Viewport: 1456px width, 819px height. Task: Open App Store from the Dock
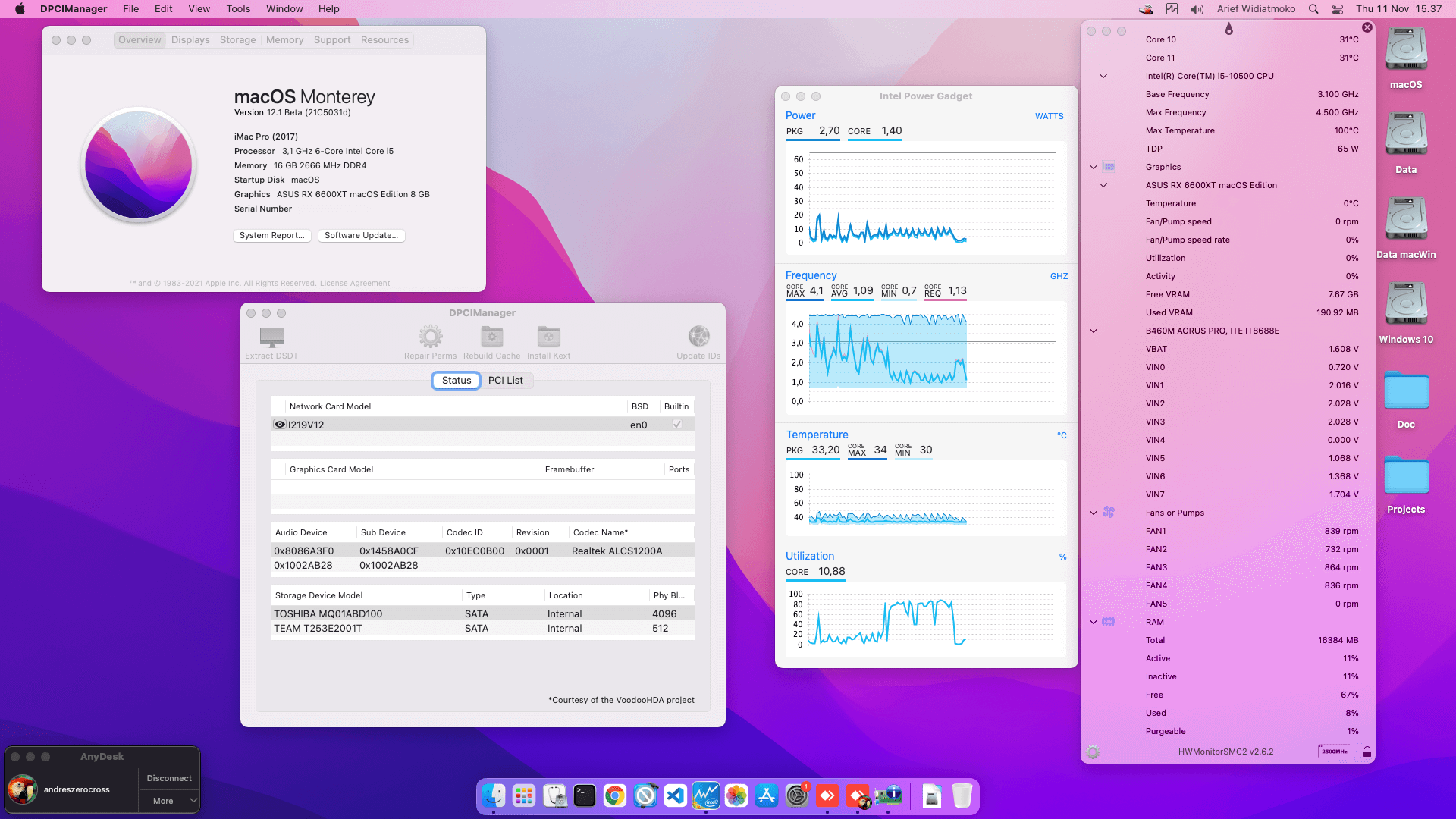(x=767, y=795)
